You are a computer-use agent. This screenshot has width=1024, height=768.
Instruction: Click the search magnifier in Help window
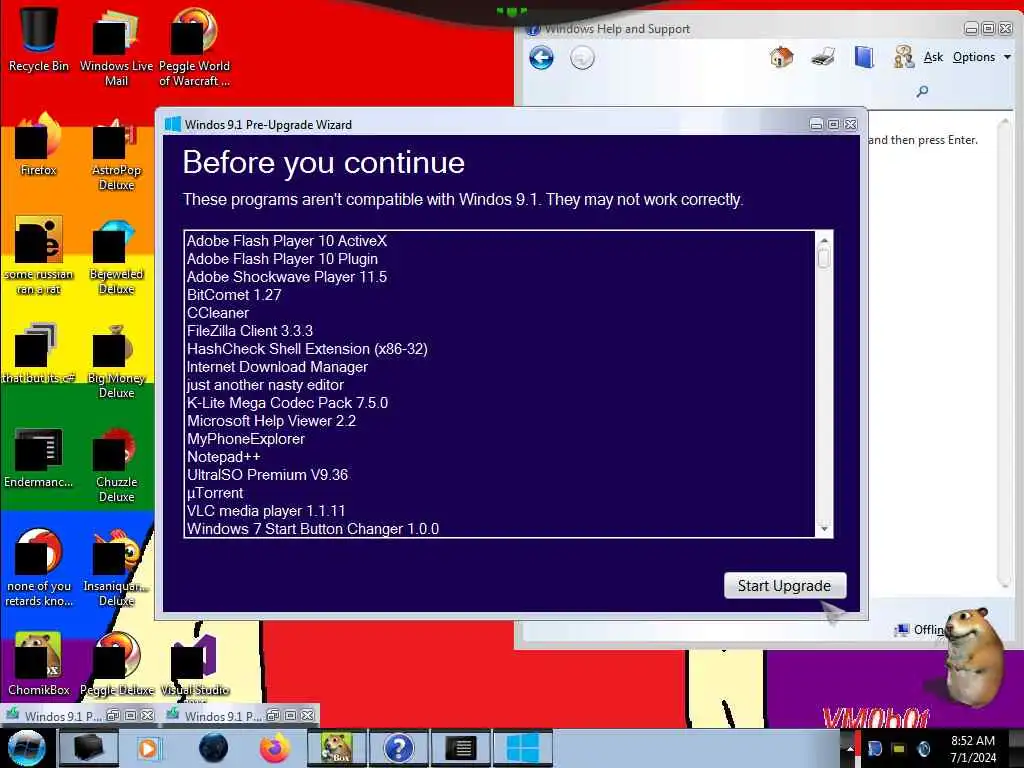pyautogui.click(x=922, y=91)
